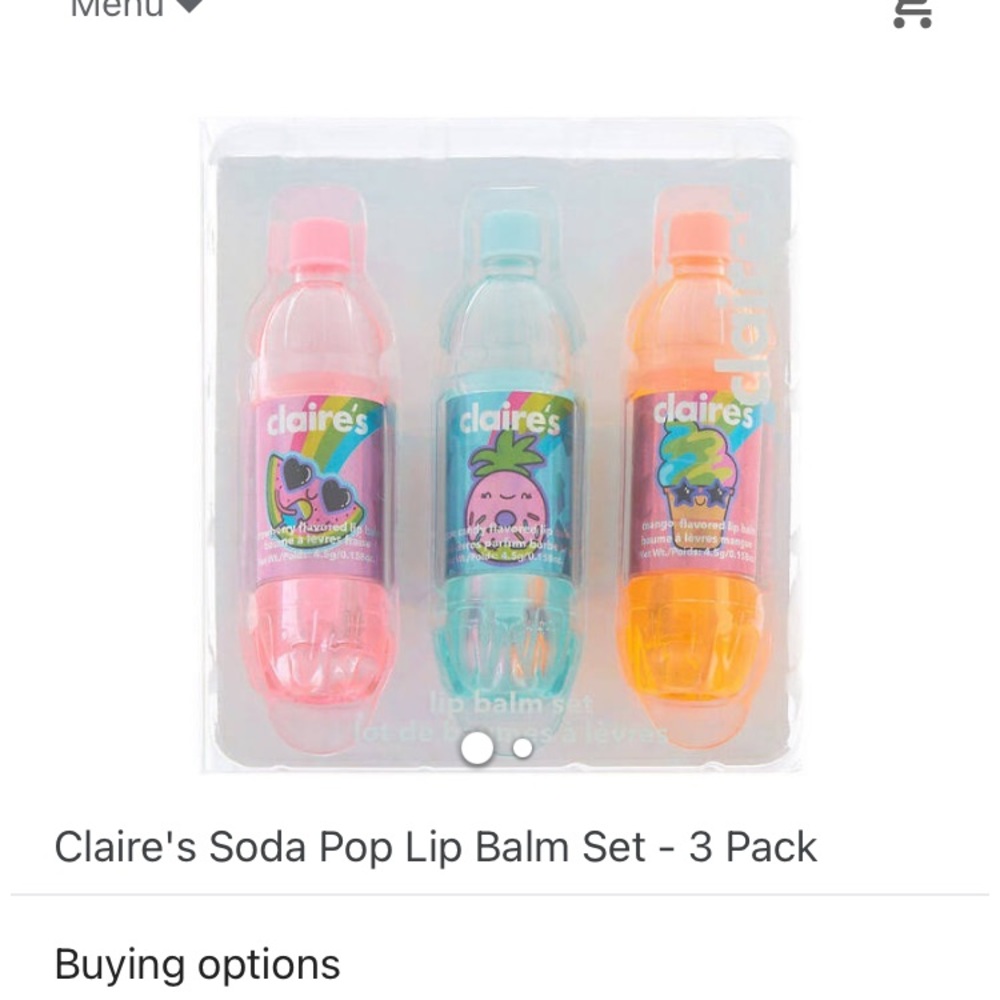Image resolution: width=1000 pixels, height=1000 pixels.
Task: Expand the Buying options section
Action: click(197, 964)
